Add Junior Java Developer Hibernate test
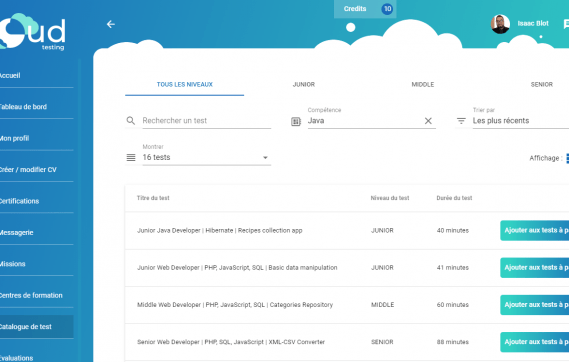This screenshot has height=362, width=569. point(535,230)
